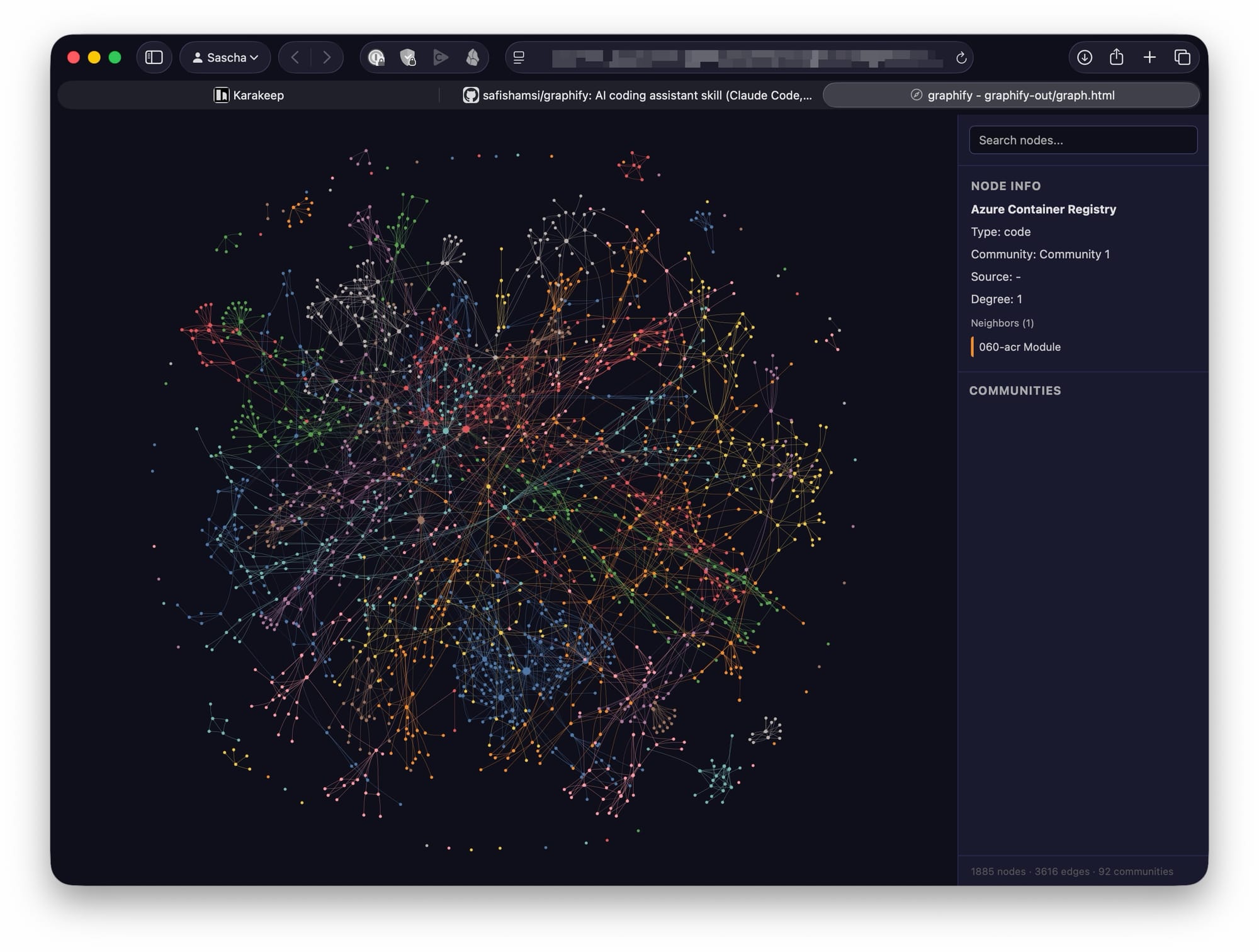
Task: Open the privacy shield extension
Action: tap(409, 57)
